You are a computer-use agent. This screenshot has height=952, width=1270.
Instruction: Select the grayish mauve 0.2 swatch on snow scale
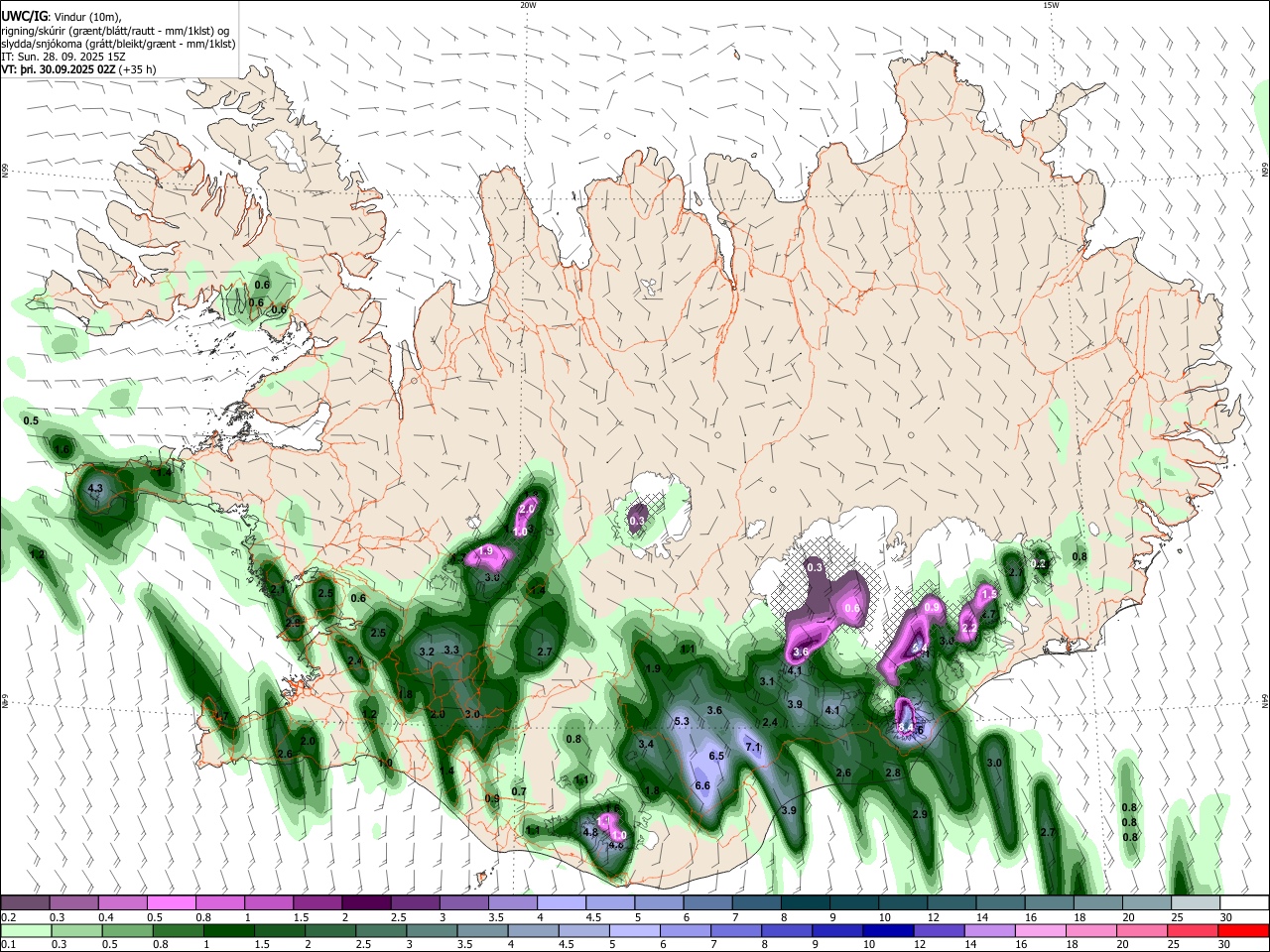click(25, 902)
